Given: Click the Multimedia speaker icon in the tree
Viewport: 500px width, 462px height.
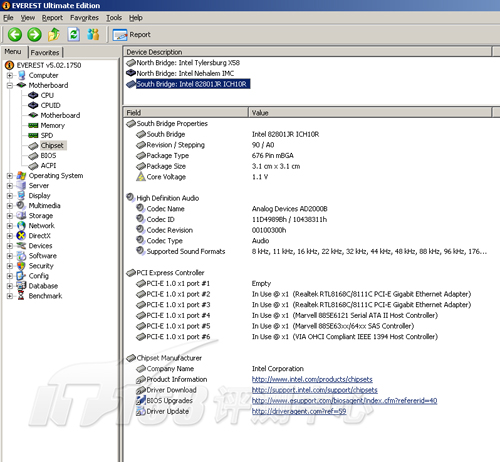Looking at the screenshot, I should [x=21, y=205].
